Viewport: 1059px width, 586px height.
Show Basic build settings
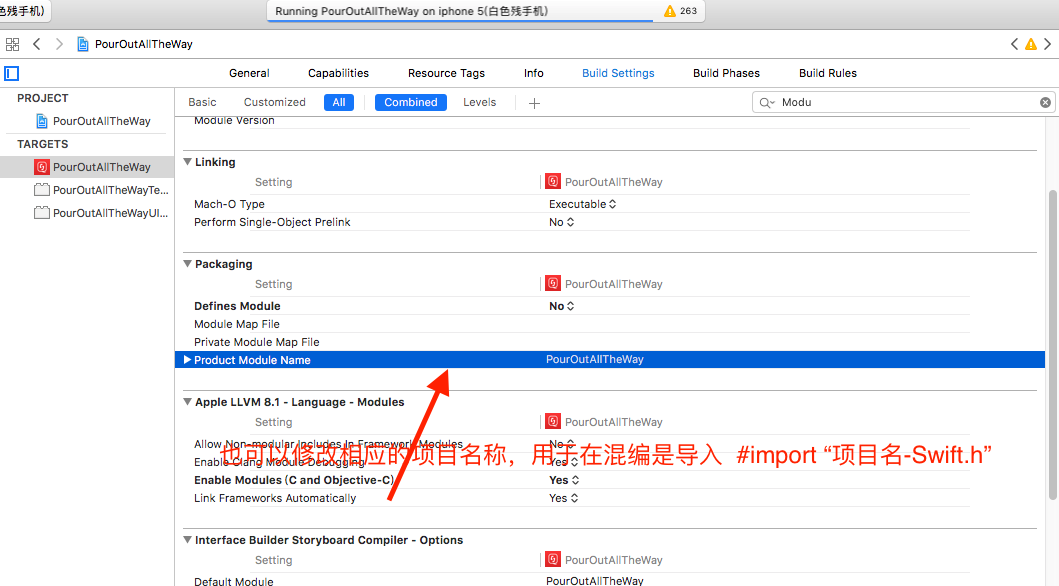point(203,103)
